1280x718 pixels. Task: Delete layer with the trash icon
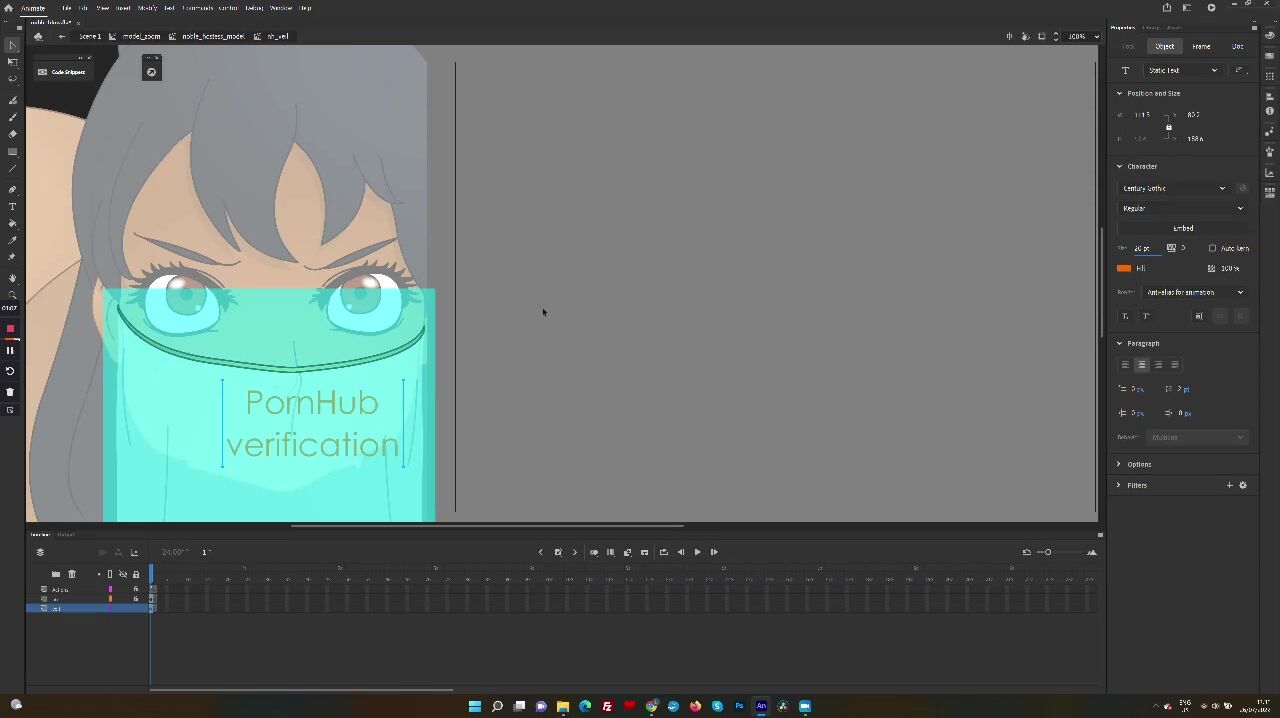(x=72, y=574)
